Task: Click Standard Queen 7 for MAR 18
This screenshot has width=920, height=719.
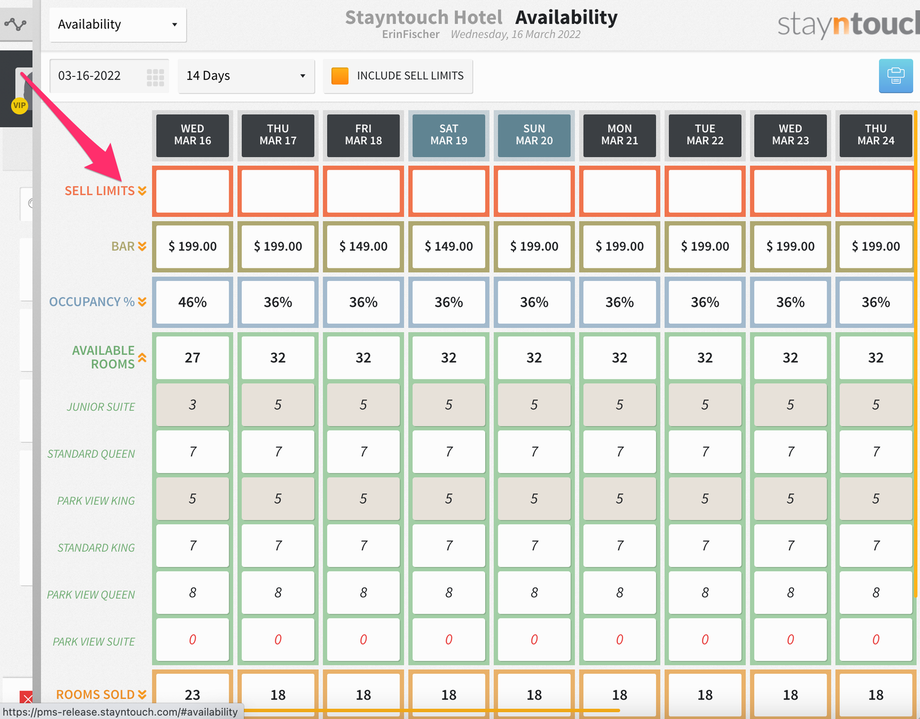Action: [x=363, y=452]
